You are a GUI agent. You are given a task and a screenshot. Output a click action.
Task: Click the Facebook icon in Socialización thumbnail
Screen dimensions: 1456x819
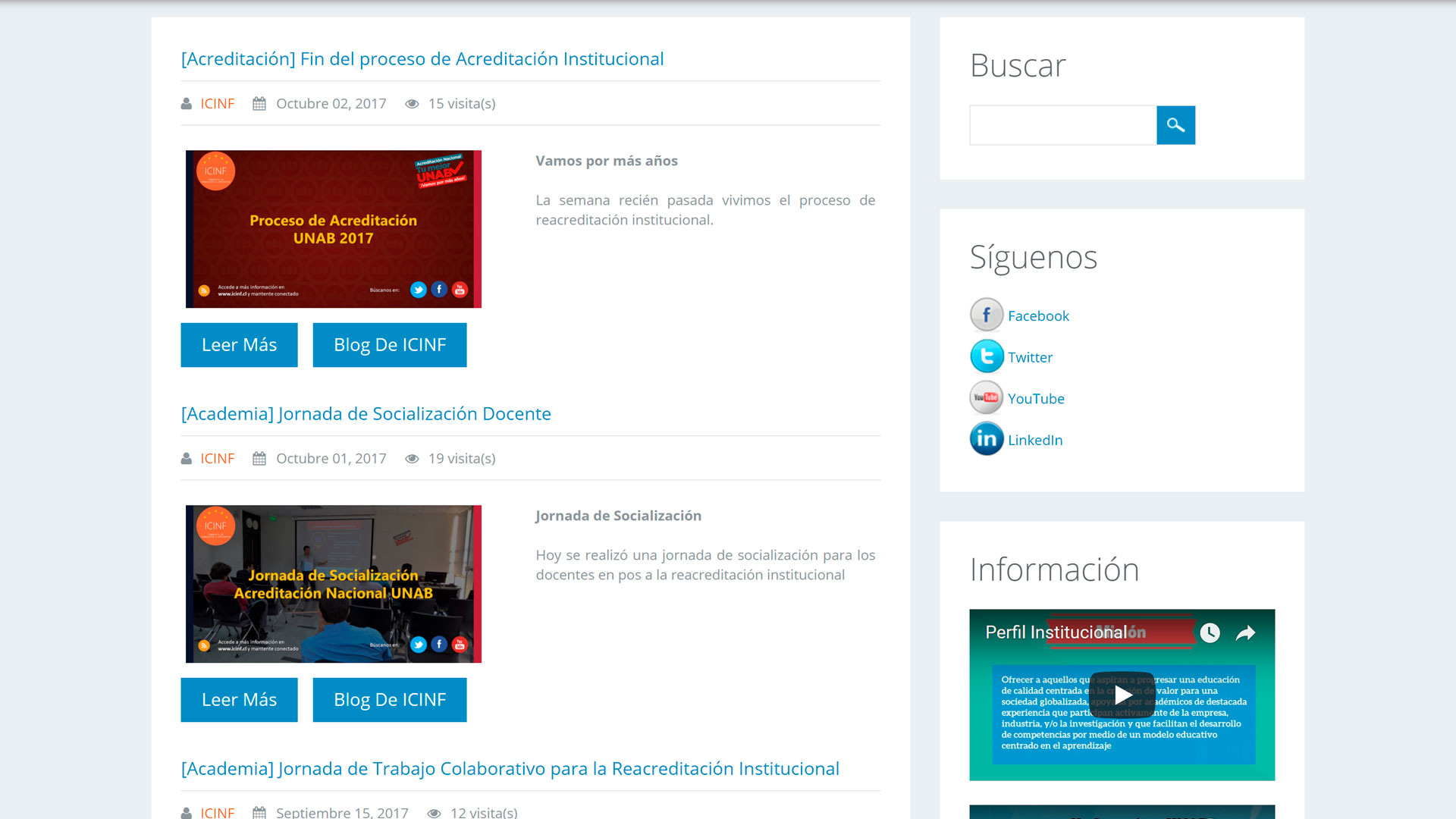(x=439, y=645)
